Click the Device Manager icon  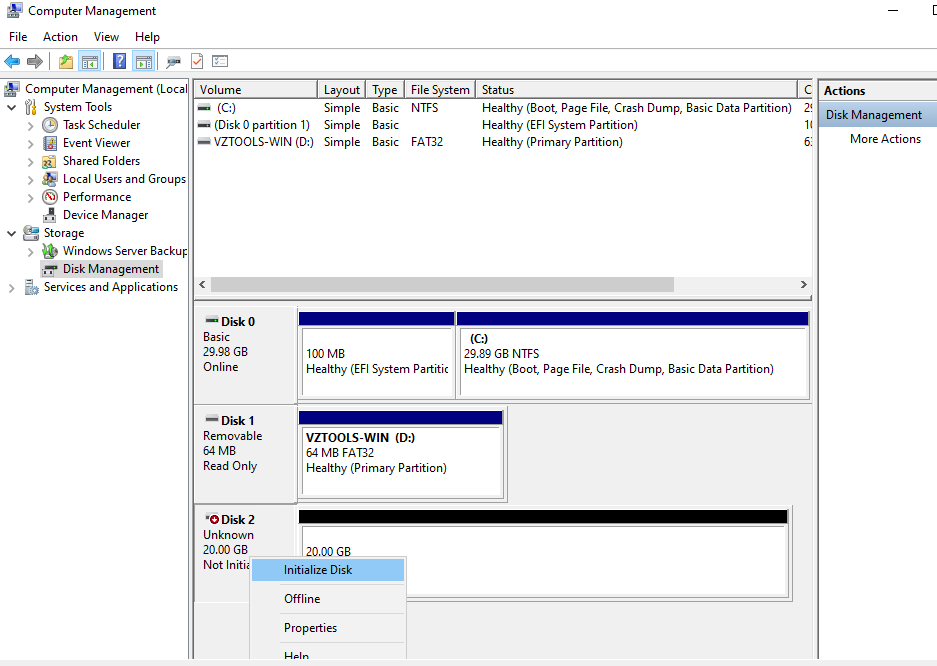(x=50, y=215)
